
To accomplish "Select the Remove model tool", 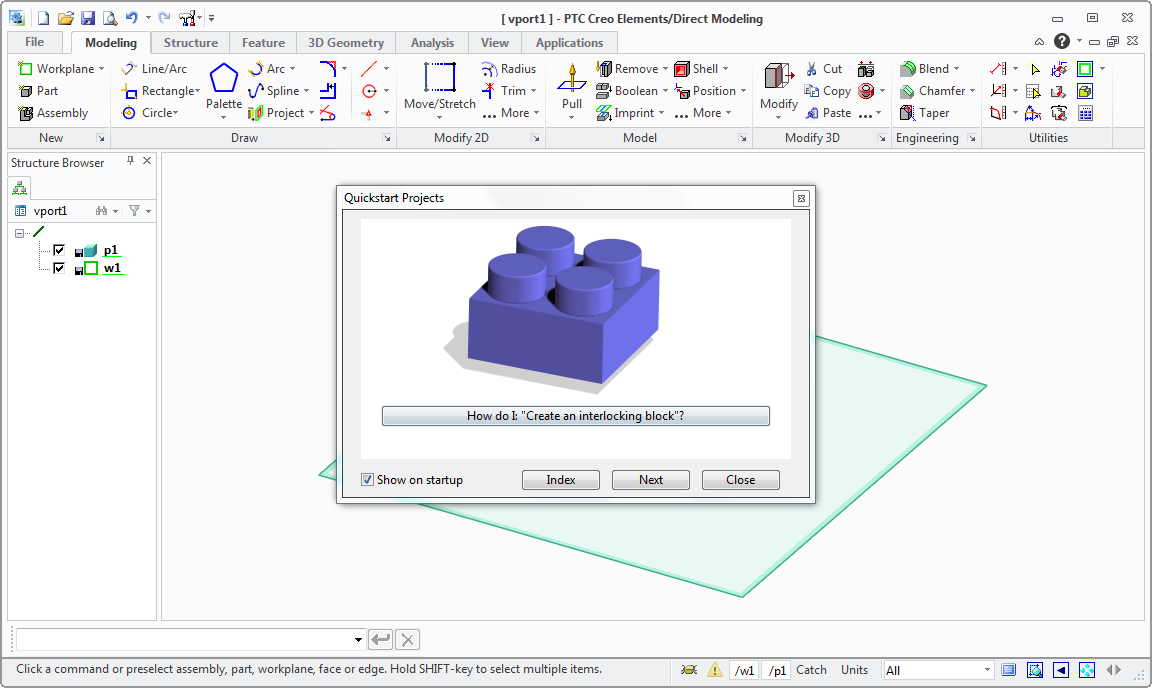I will tap(627, 68).
